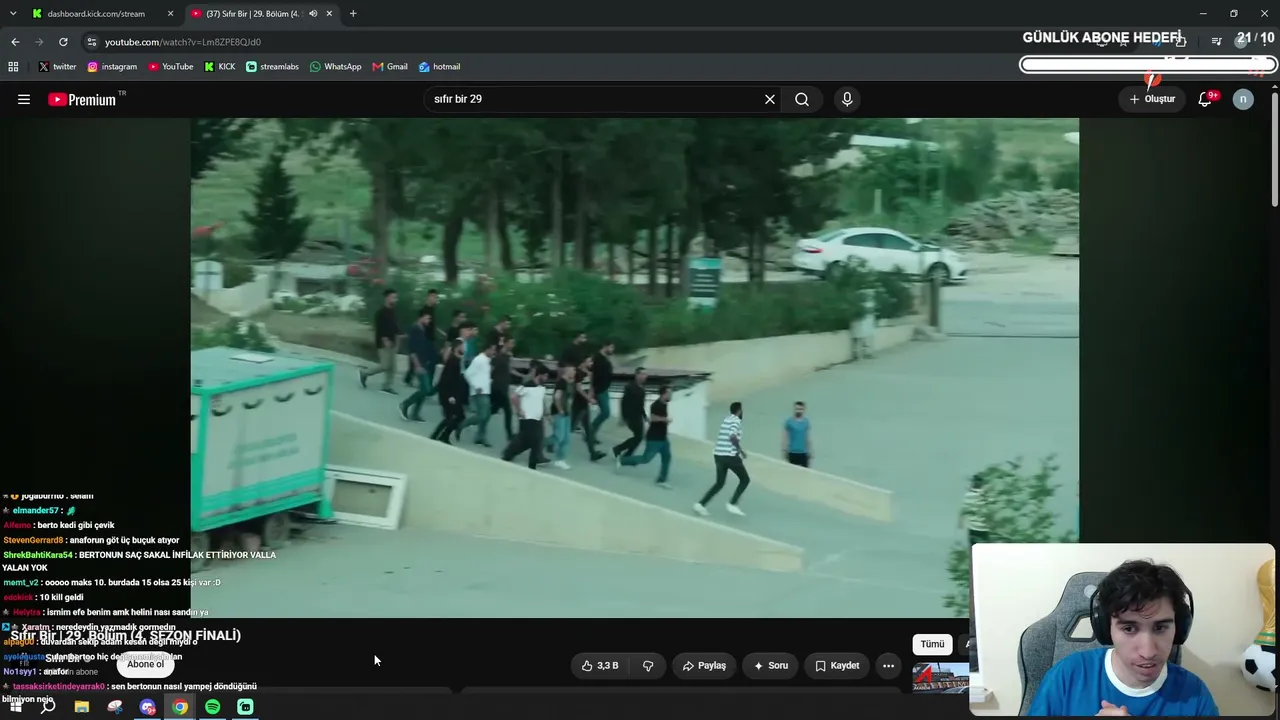Start voice search with the microphone
This screenshot has width=1280, height=720.
pos(847,99)
